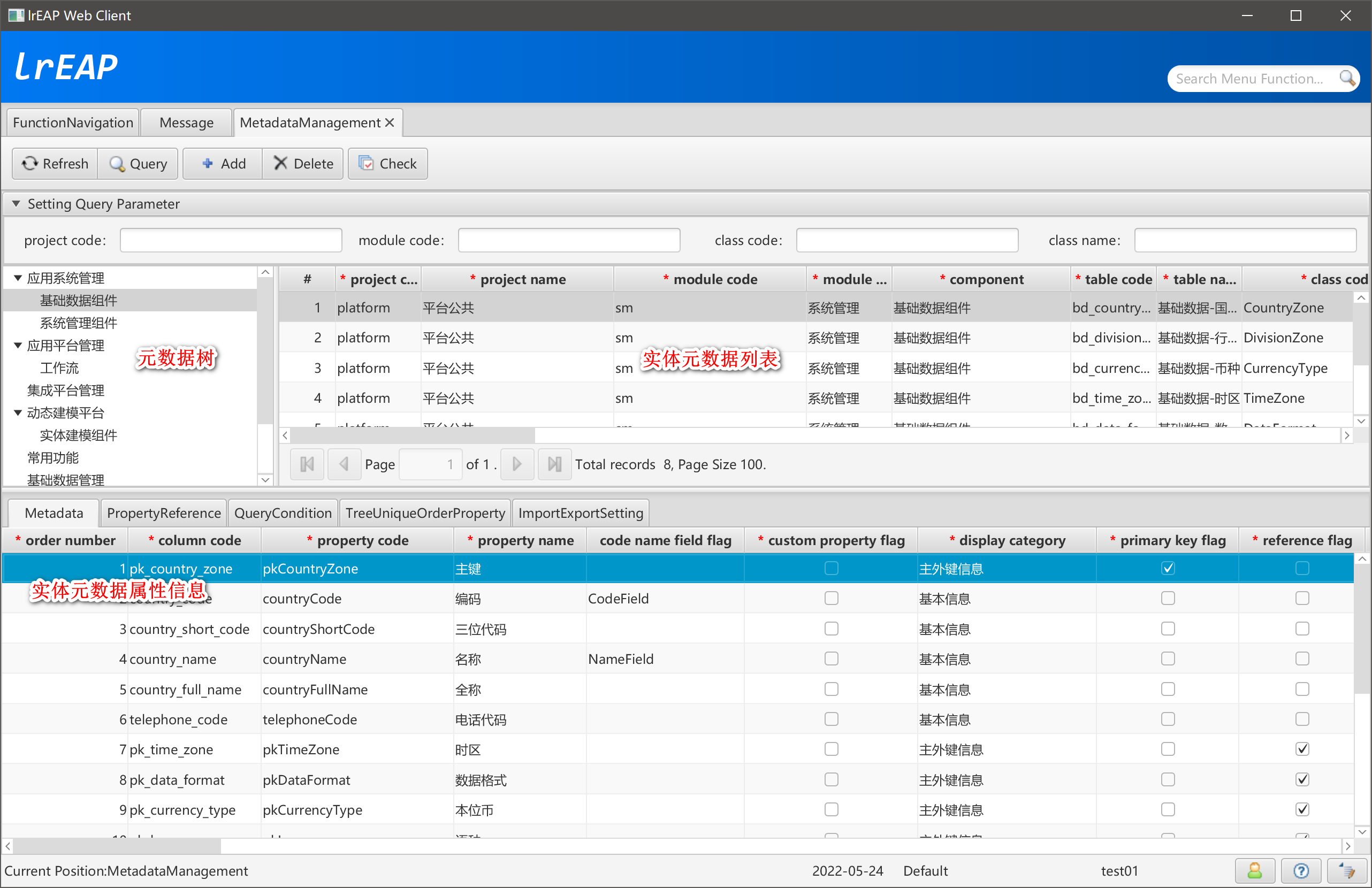The image size is (1372, 888).
Task: Close the MetadataManagement tab
Action: tap(390, 123)
